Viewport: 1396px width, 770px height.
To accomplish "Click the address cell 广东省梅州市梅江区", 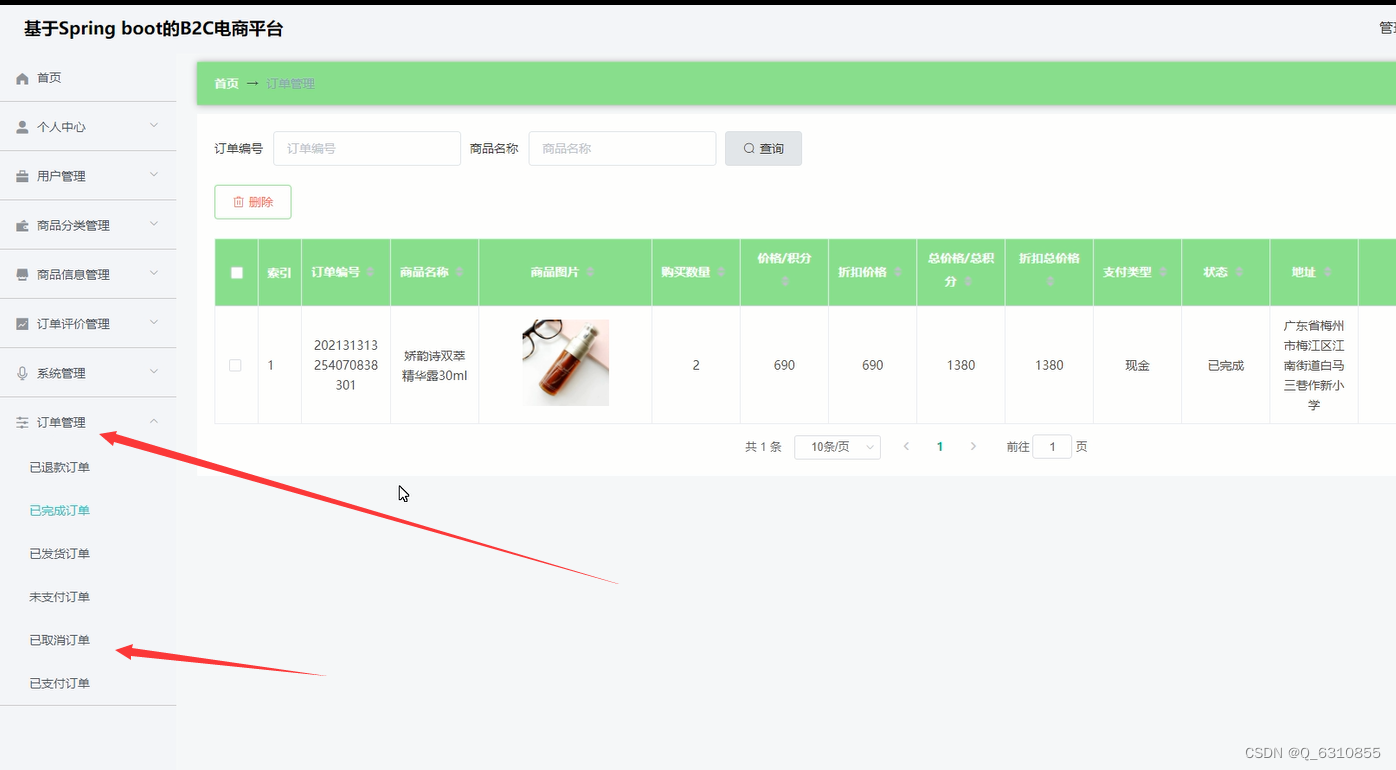I will pyautogui.click(x=1314, y=365).
